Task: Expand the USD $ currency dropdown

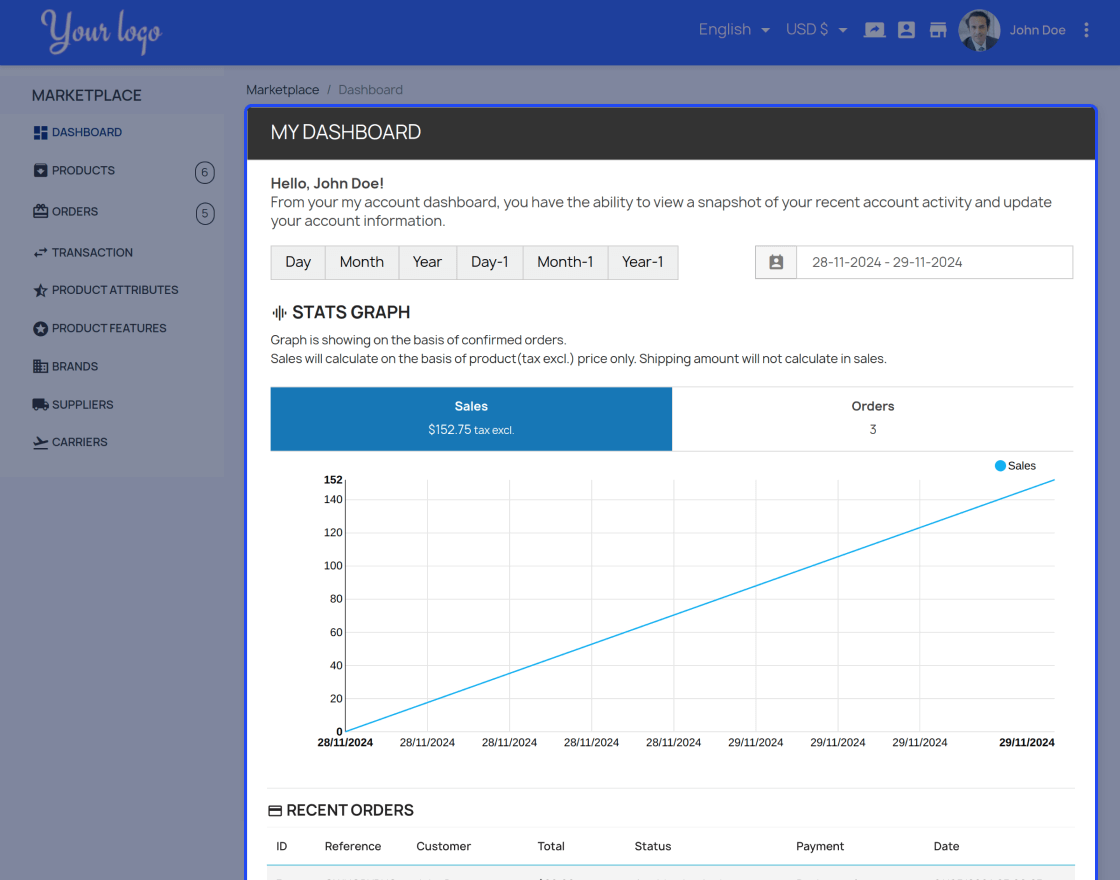Action: pos(816,30)
